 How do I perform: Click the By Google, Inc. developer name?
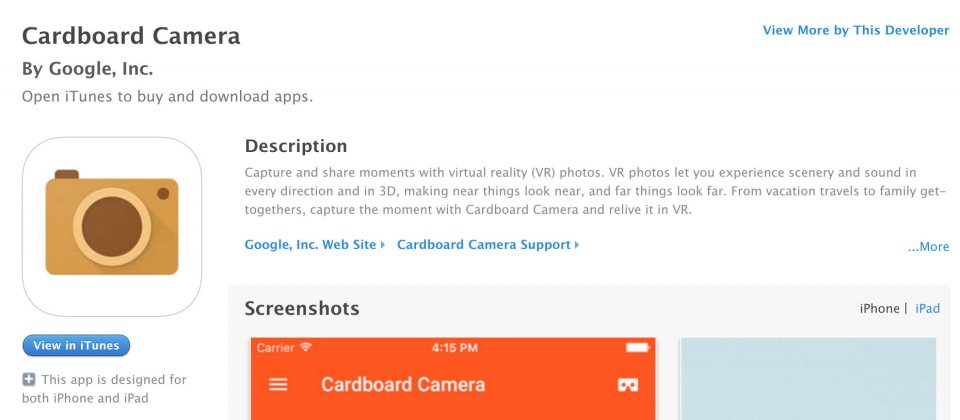pos(87,69)
